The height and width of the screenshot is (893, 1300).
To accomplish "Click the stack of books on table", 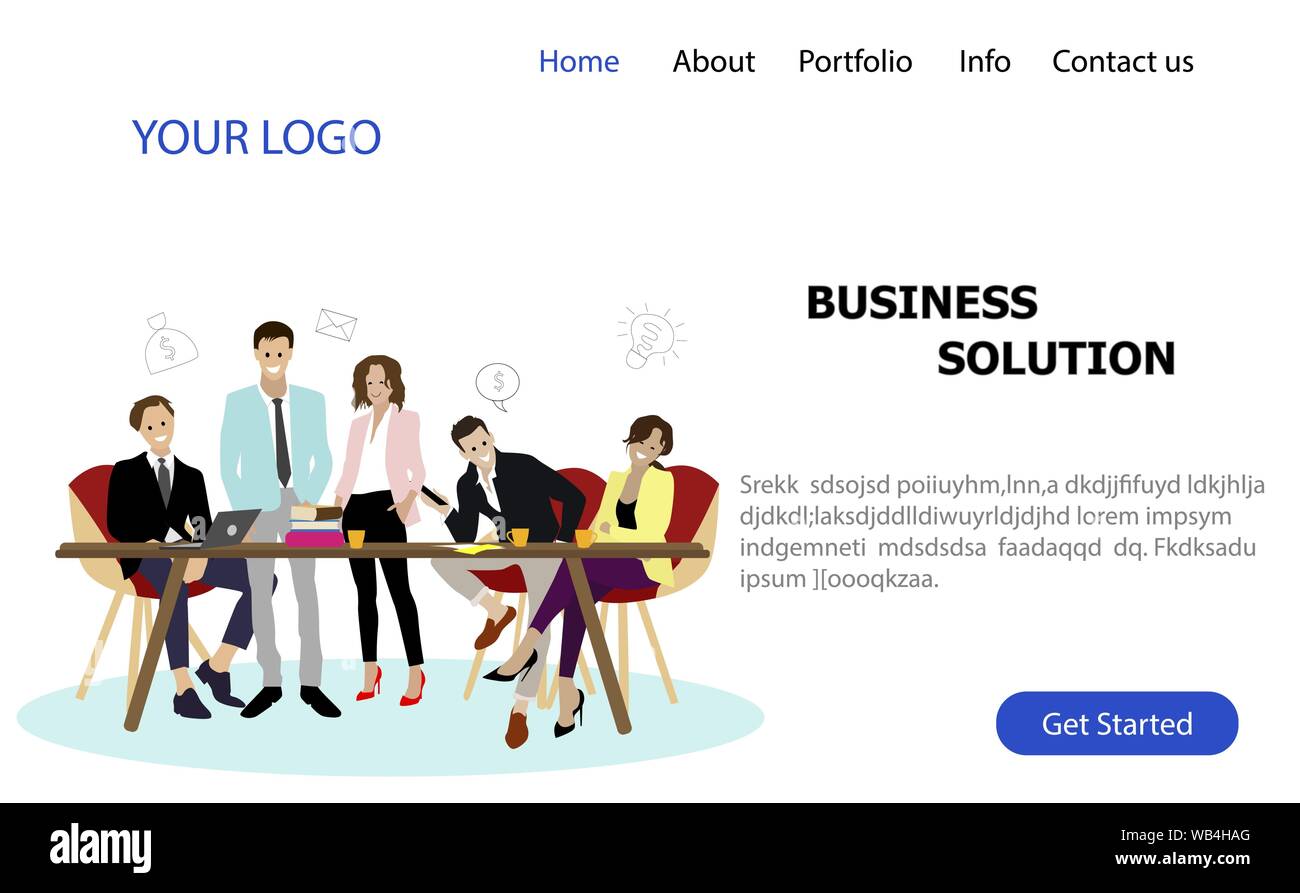I will (315, 526).
